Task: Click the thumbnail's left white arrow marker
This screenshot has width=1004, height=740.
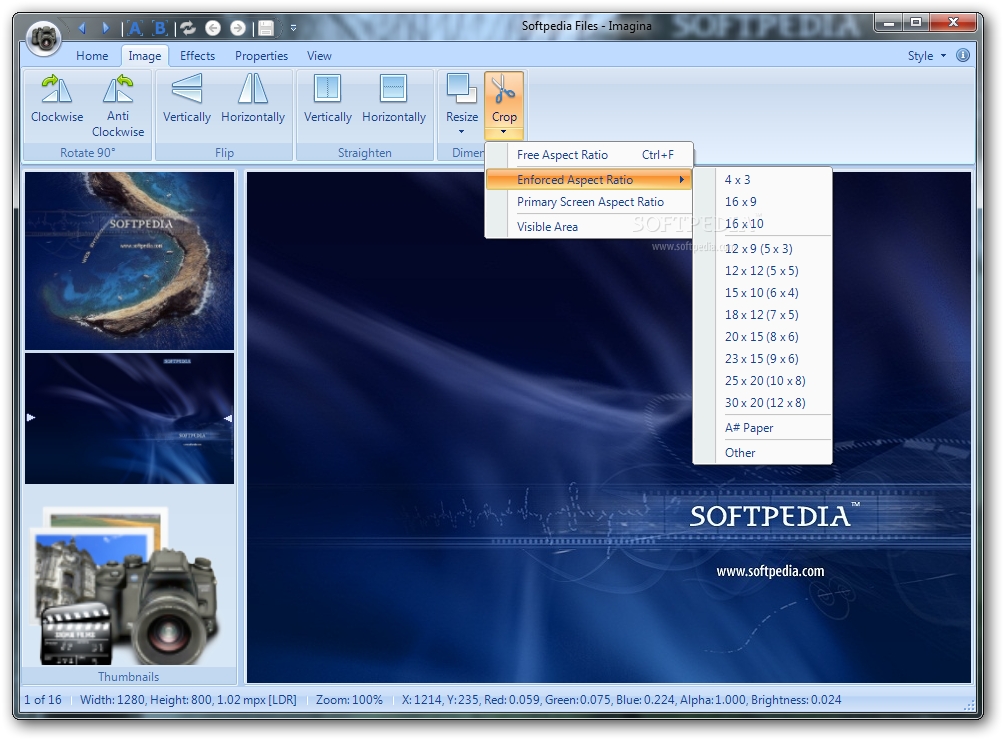Action: coord(31,417)
